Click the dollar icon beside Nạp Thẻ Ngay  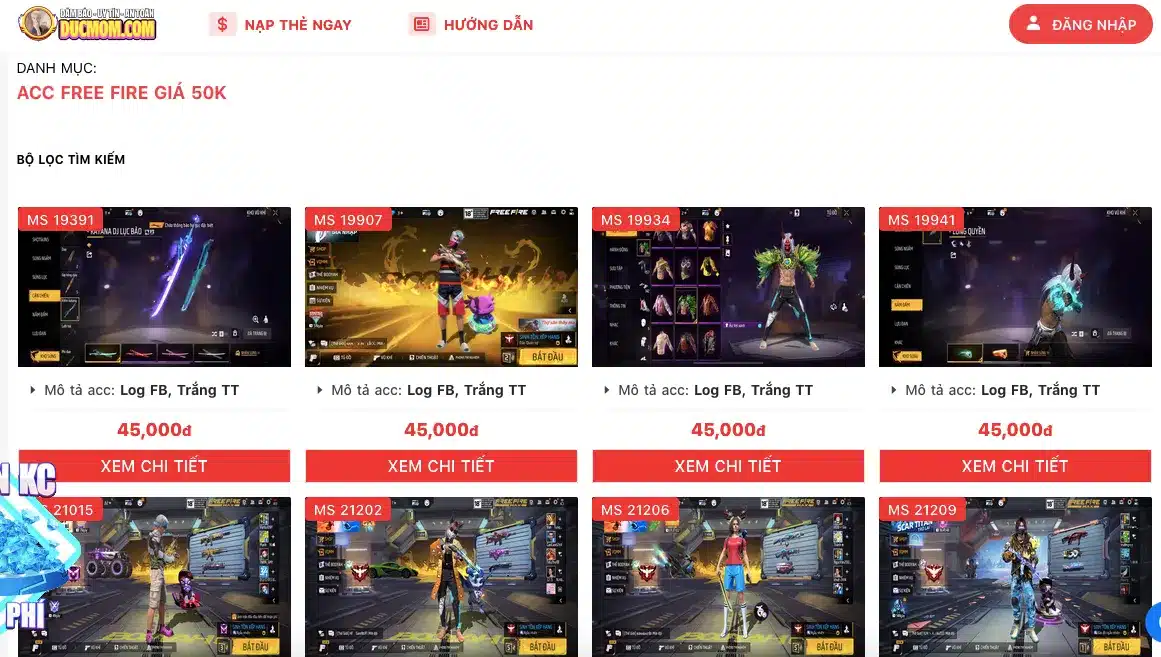222,24
